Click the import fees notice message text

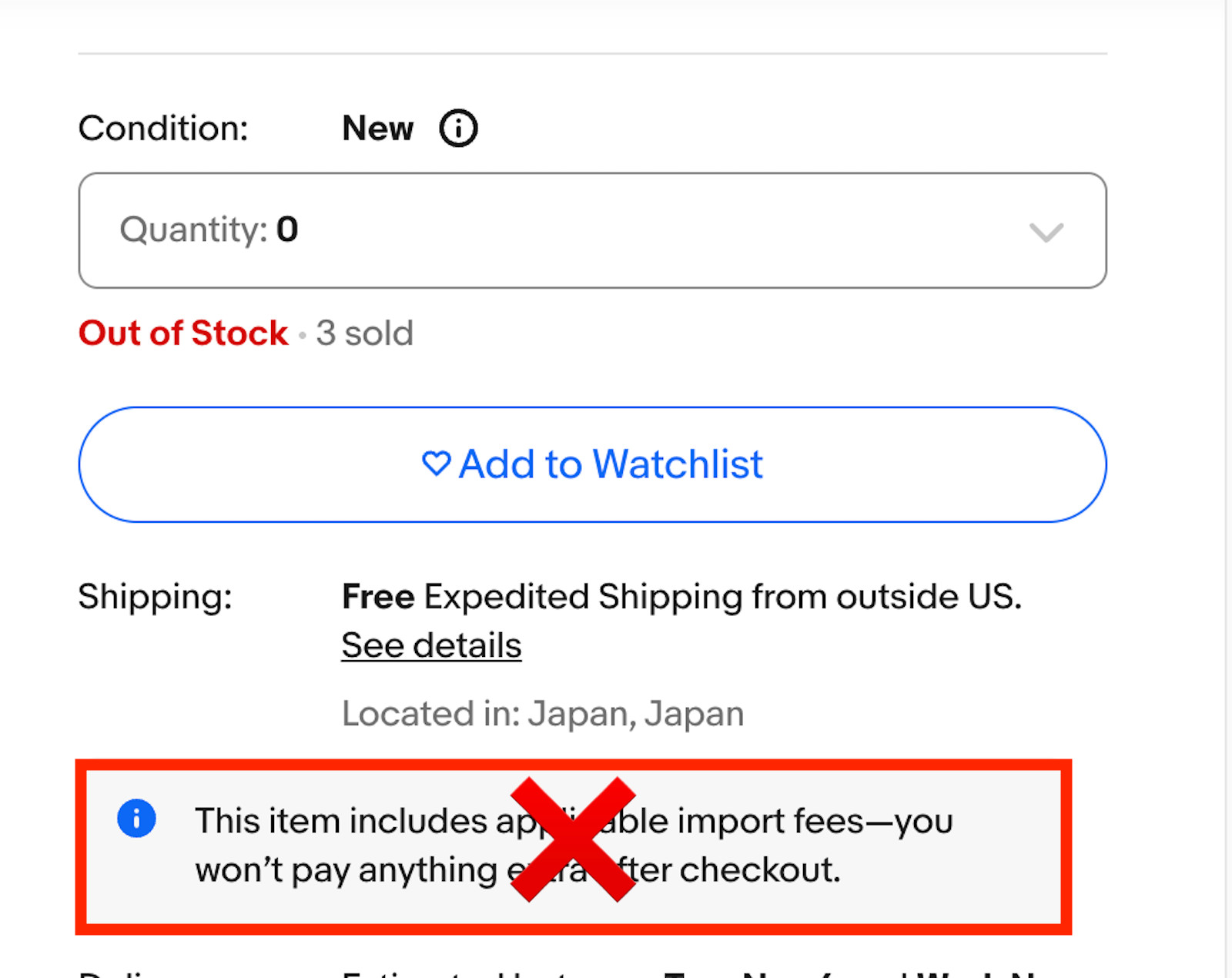tap(770, 822)
